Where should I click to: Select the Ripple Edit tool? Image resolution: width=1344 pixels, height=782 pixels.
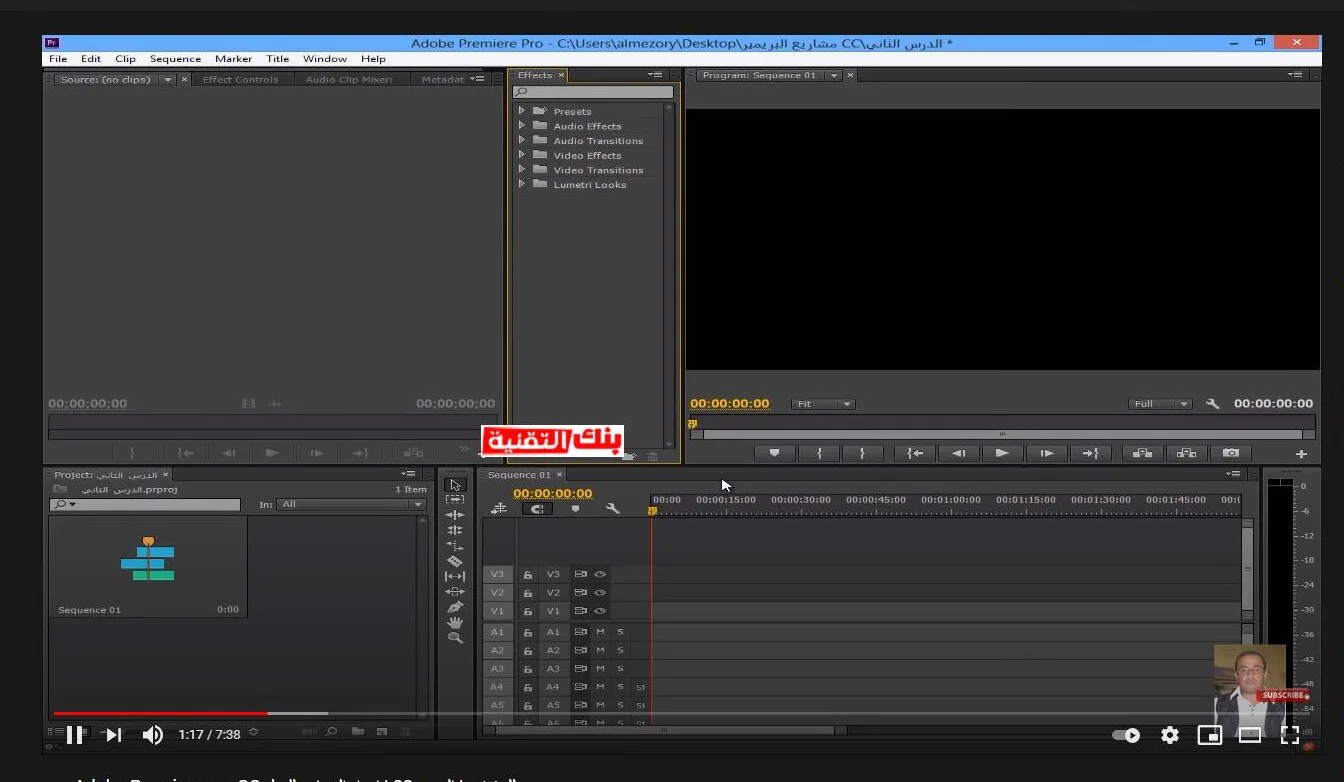(x=455, y=515)
